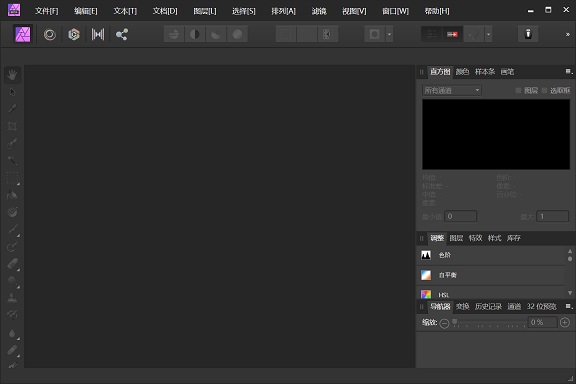Select the Paint Brush tool
Image resolution: width=576 pixels, height=384 pixels.
12,229
